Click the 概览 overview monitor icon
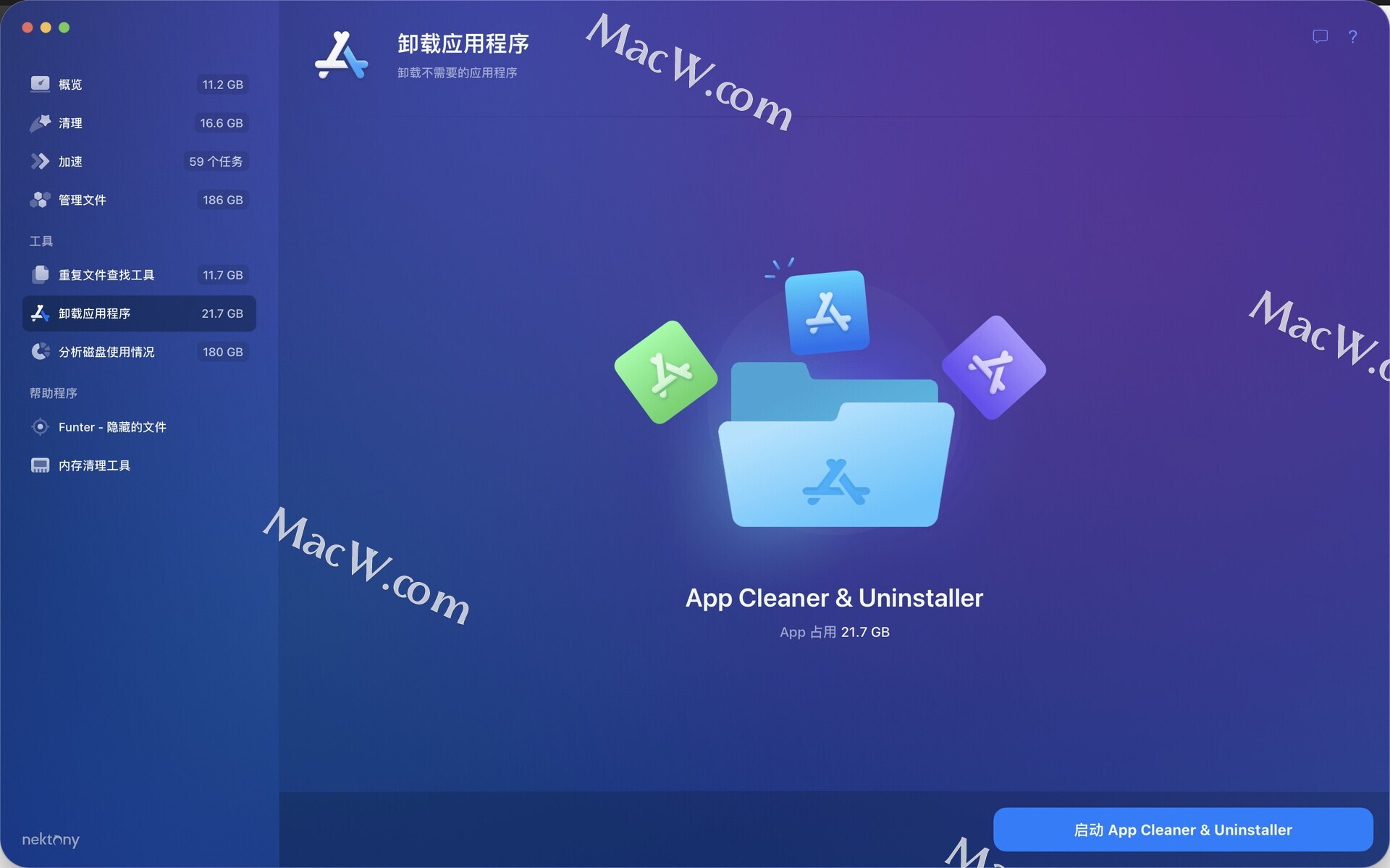This screenshot has width=1390, height=868. pos(40,84)
